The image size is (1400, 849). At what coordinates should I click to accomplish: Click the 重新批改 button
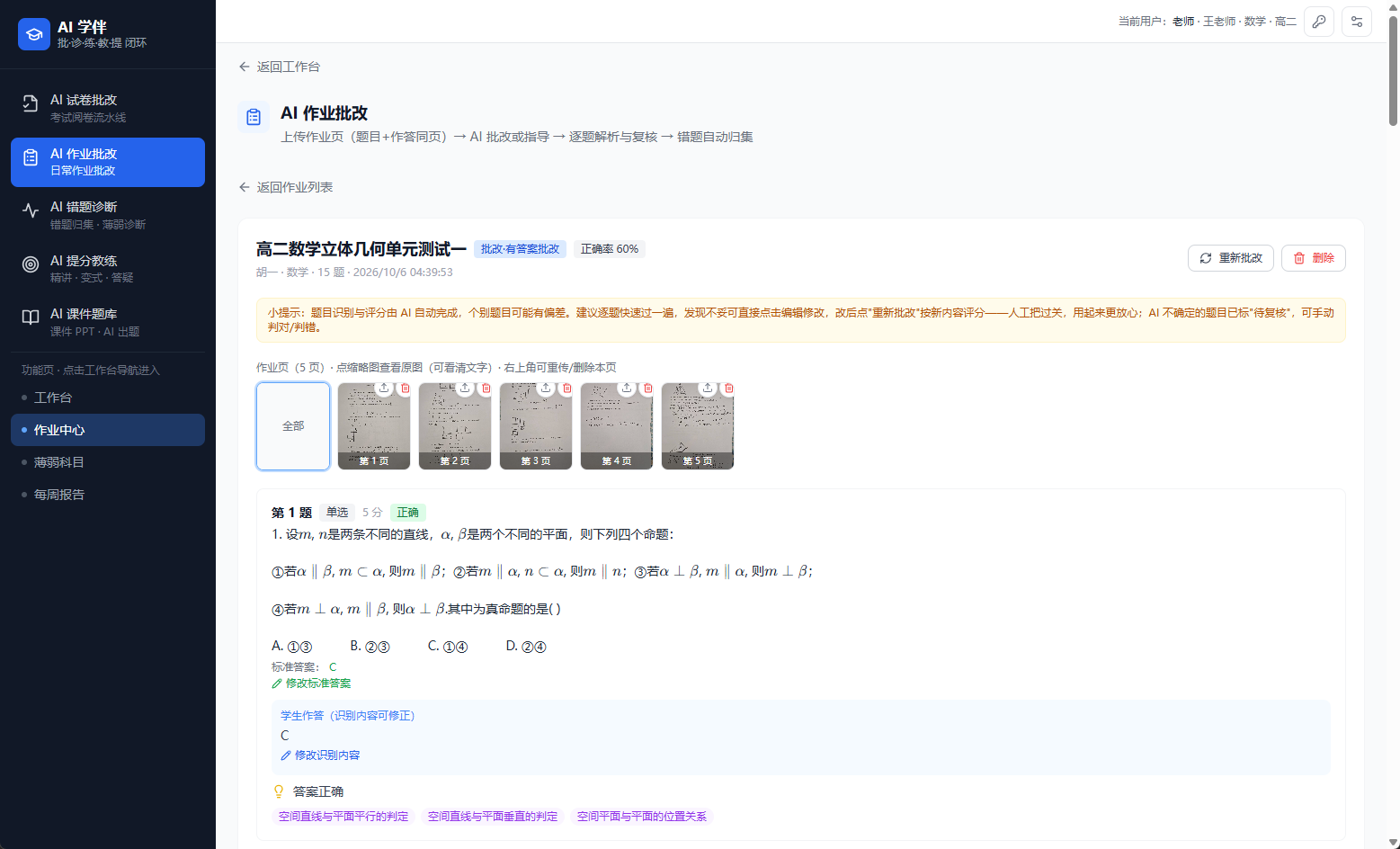click(x=1231, y=258)
